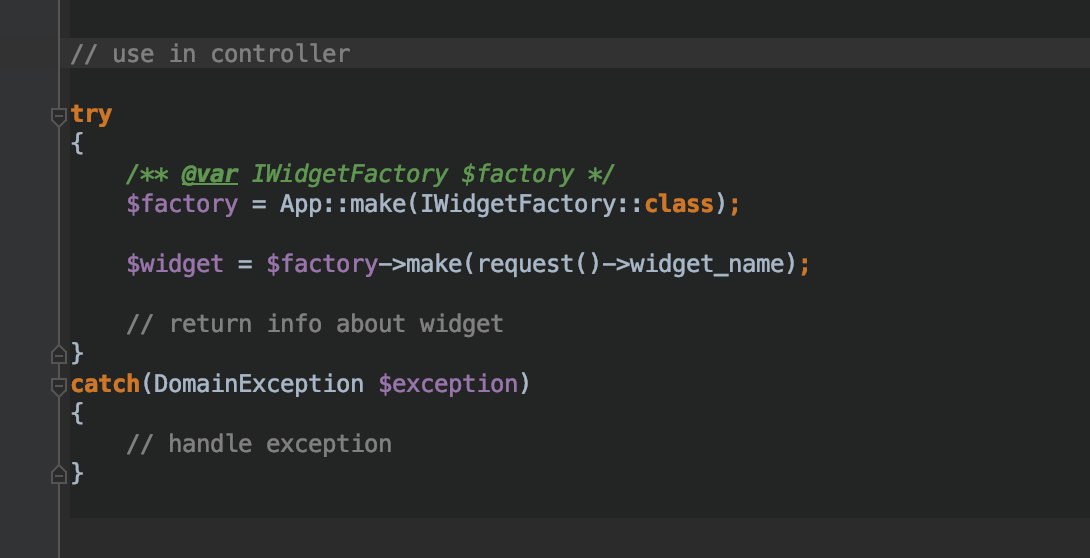Collapse the try block fold marker
Image resolution: width=1090 pixels, height=558 pixels.
[59, 117]
